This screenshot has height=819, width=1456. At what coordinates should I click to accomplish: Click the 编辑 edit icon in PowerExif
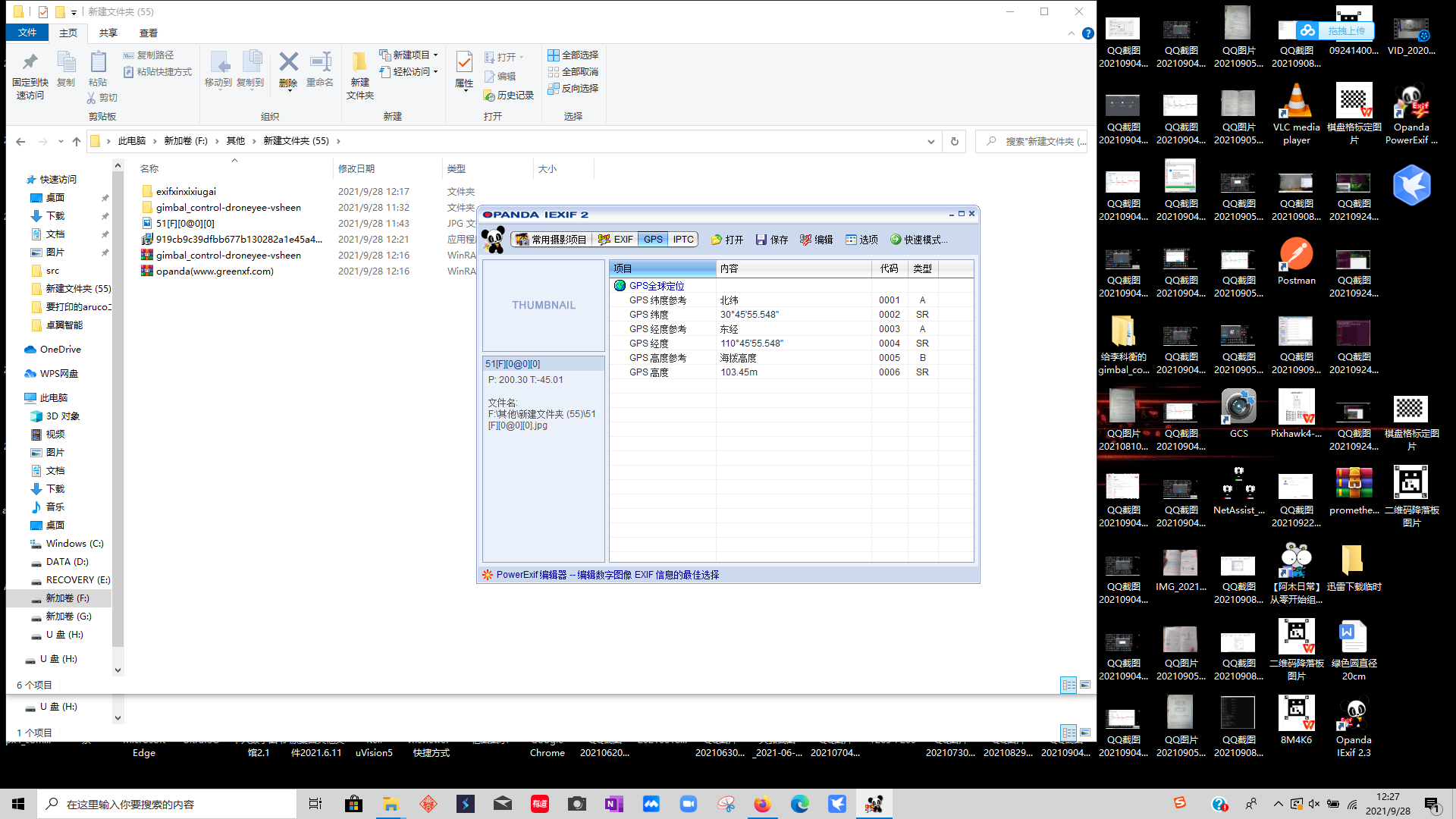[806, 240]
